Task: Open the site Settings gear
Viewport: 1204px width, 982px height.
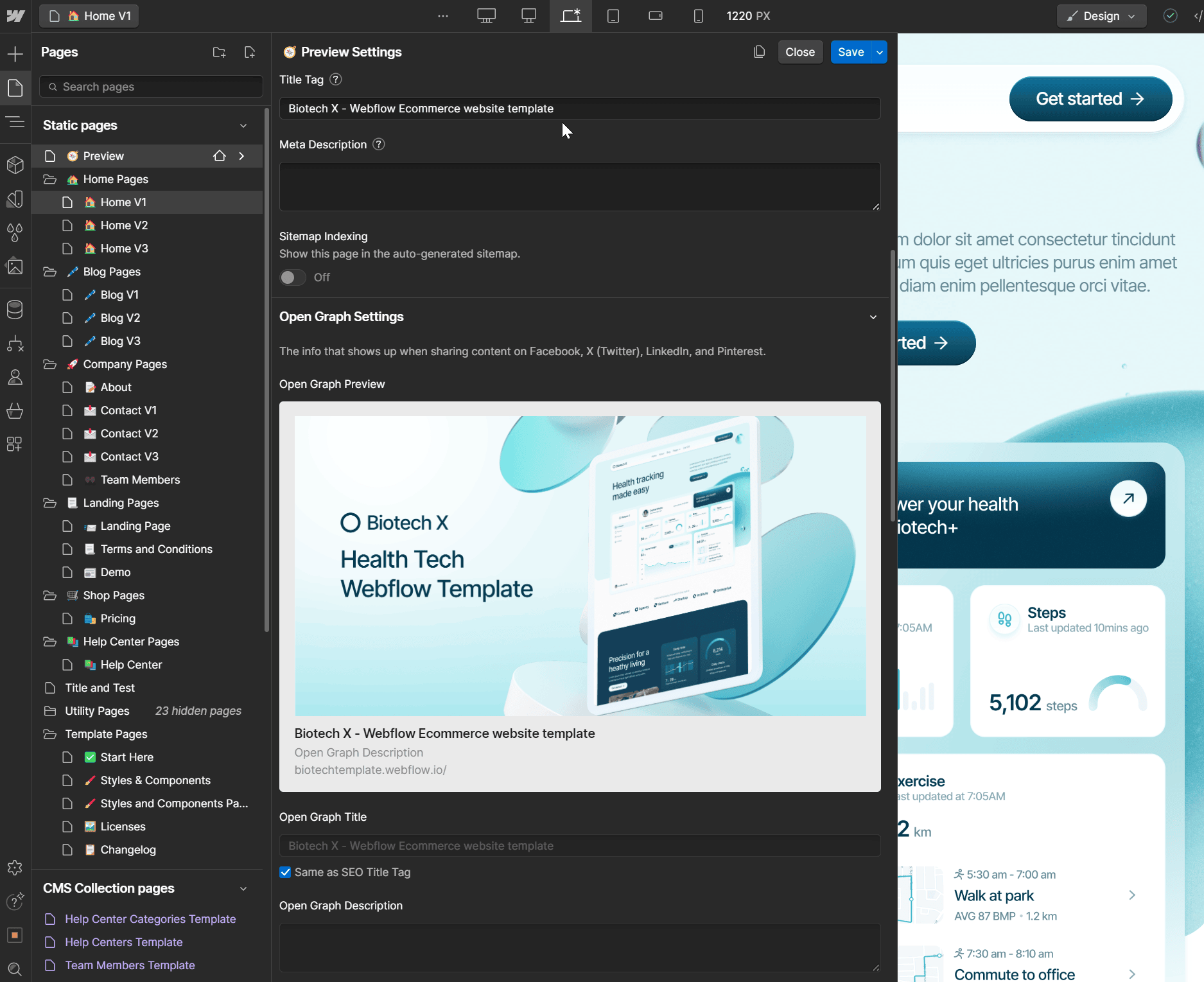Action: pos(15,868)
